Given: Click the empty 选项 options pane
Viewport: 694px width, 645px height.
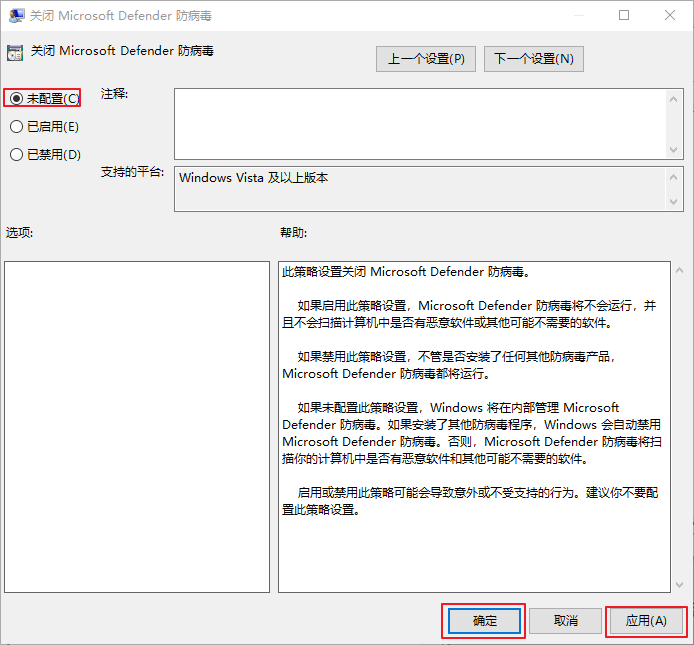Looking at the screenshot, I should [x=137, y=427].
